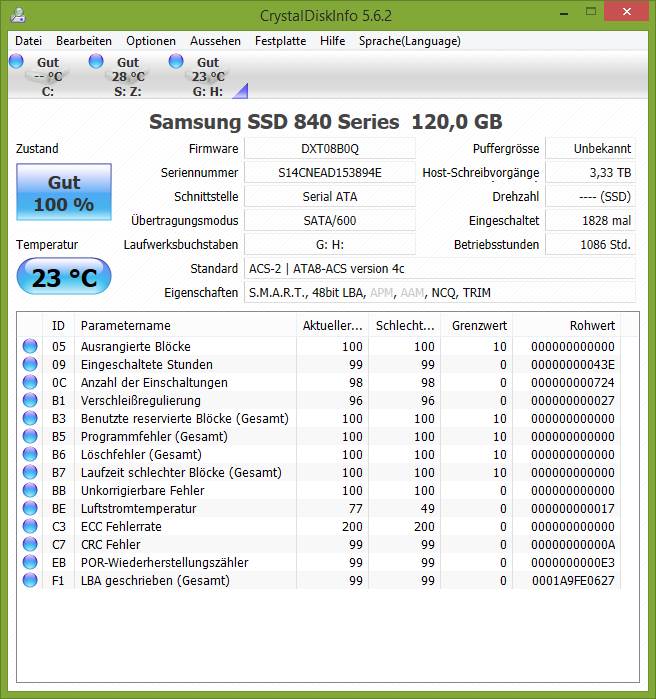656x699 pixels.
Task: Select the Ausrangierte Blöcke row name
Action: coord(135,346)
